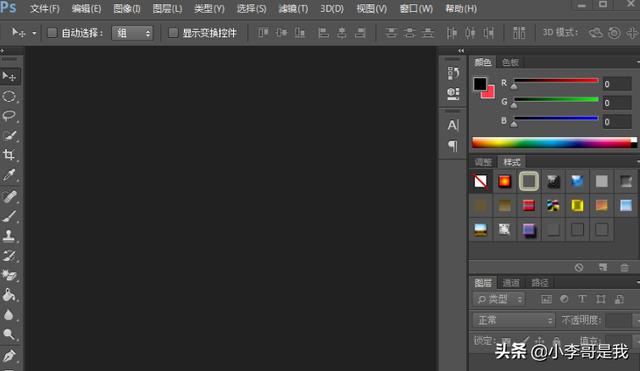This screenshot has width=640, height=371.
Task: Distribute left edges button in options bar
Action: [x=451, y=33]
